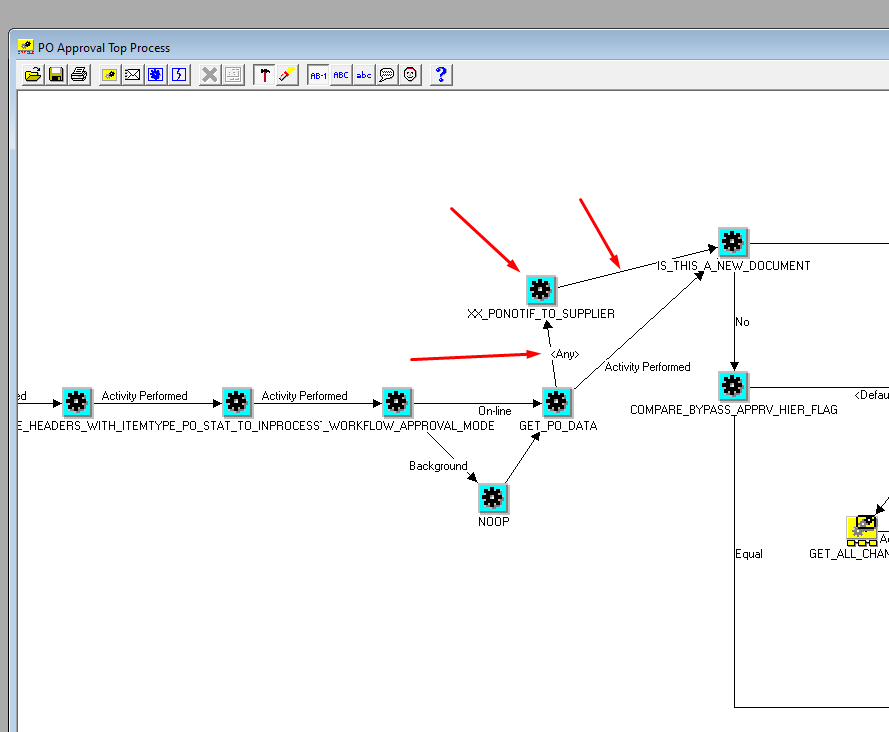Save the workflow using the floppy disk icon
Screen dimensions: 889x732
(x=56, y=75)
